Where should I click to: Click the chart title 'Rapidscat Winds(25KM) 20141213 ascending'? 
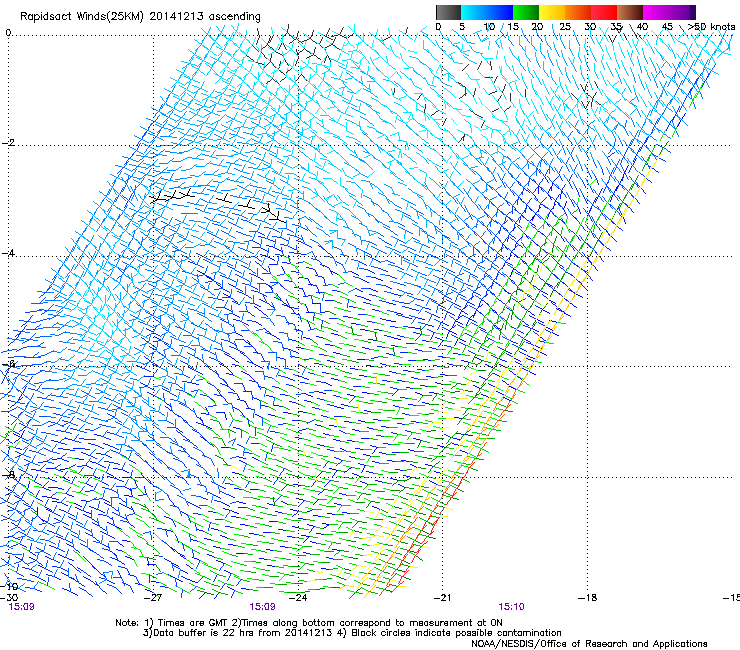click(x=140, y=16)
